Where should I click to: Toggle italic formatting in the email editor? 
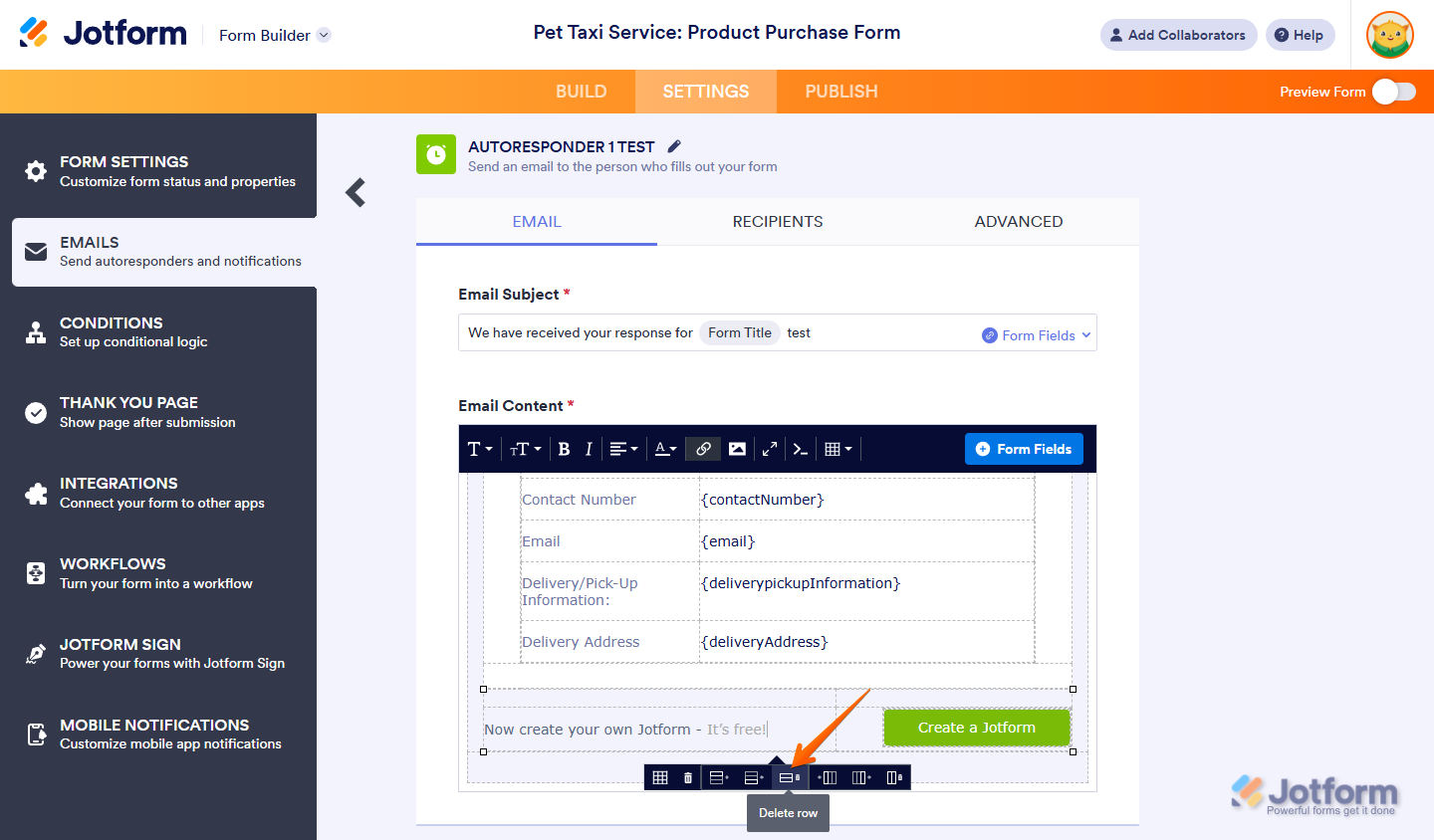click(x=589, y=449)
